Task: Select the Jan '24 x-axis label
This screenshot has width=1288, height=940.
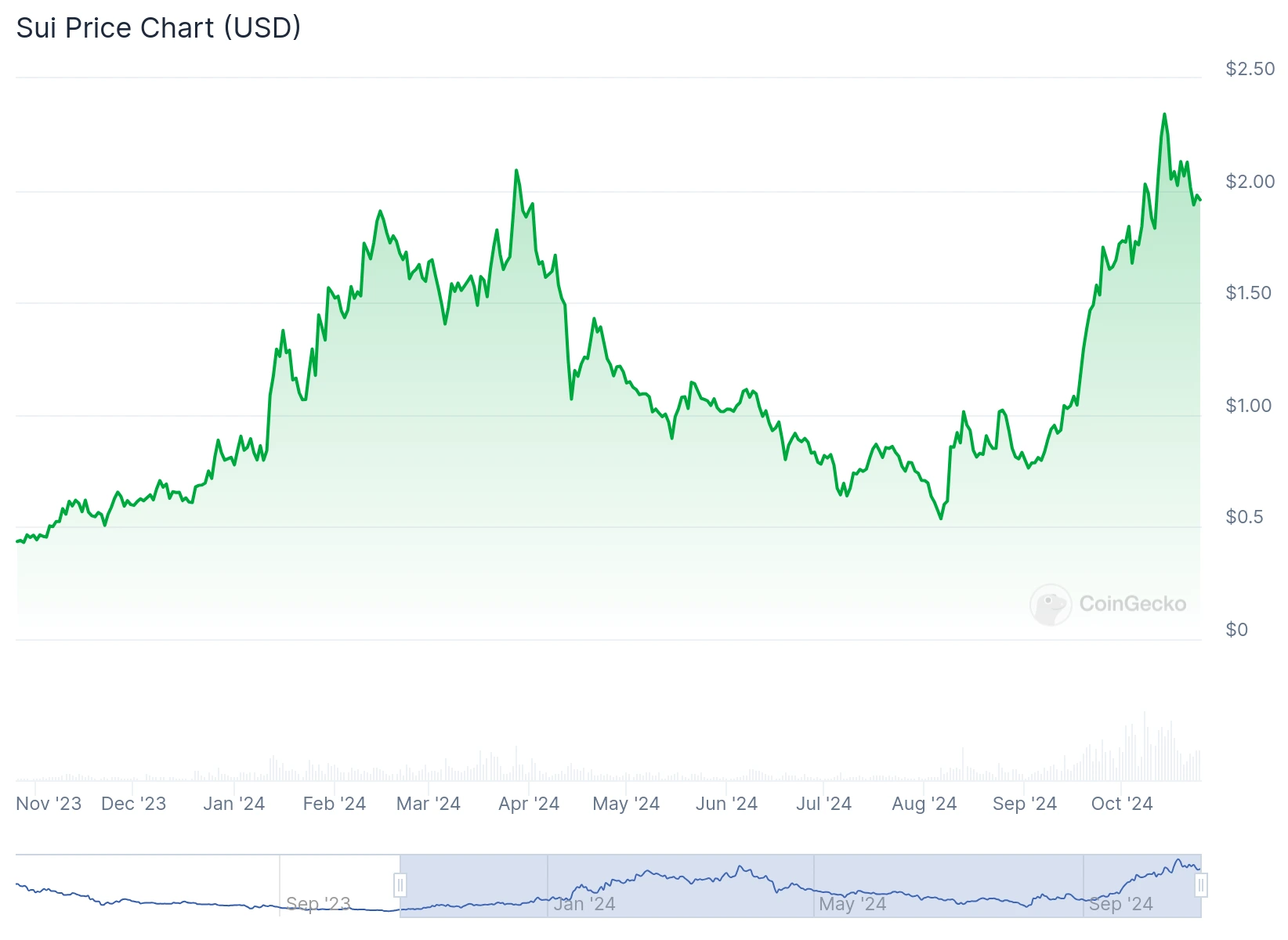Action: (233, 804)
